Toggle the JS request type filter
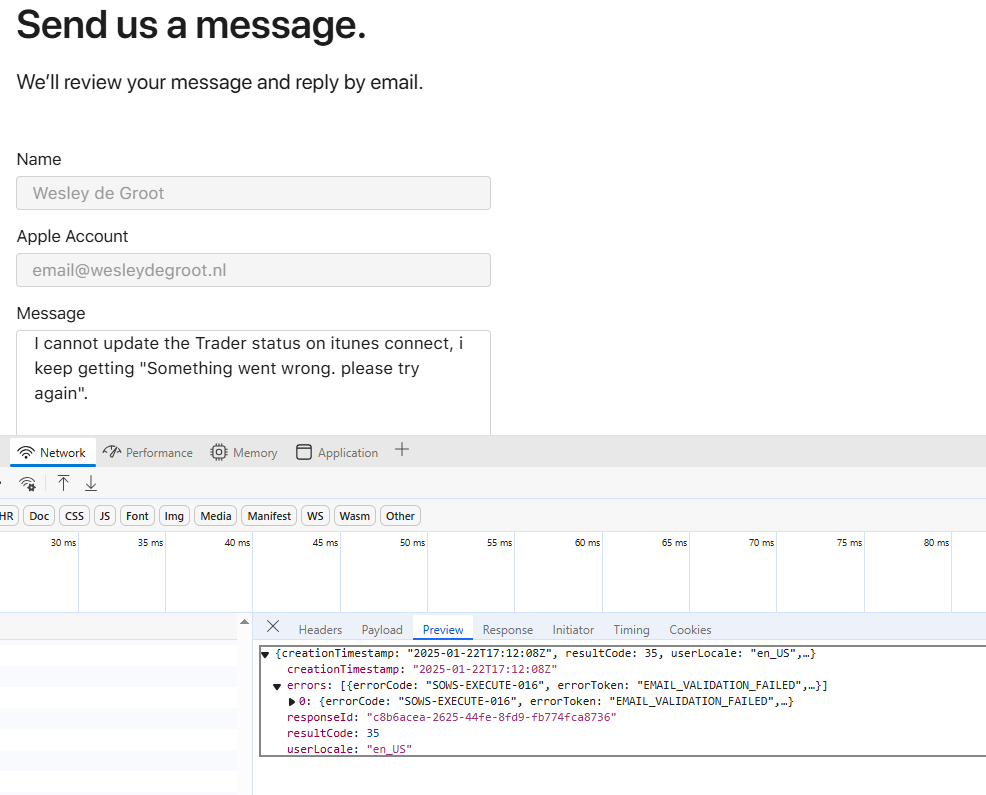This screenshot has height=795, width=986. 105,516
